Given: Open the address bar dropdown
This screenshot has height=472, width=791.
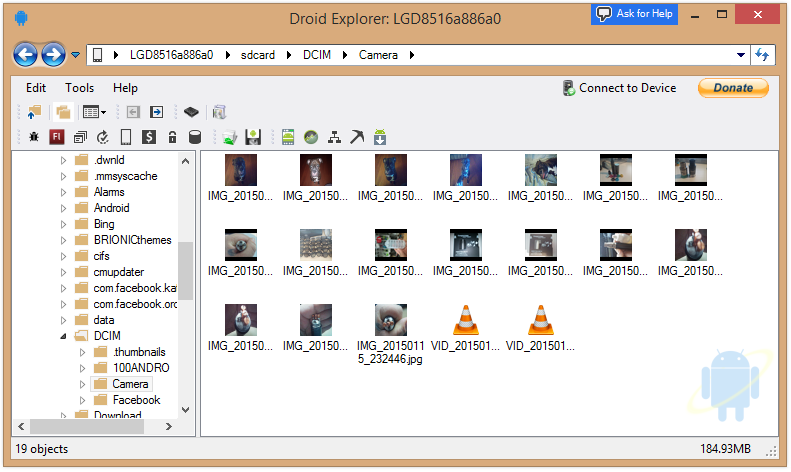Looking at the screenshot, I should [x=741, y=55].
